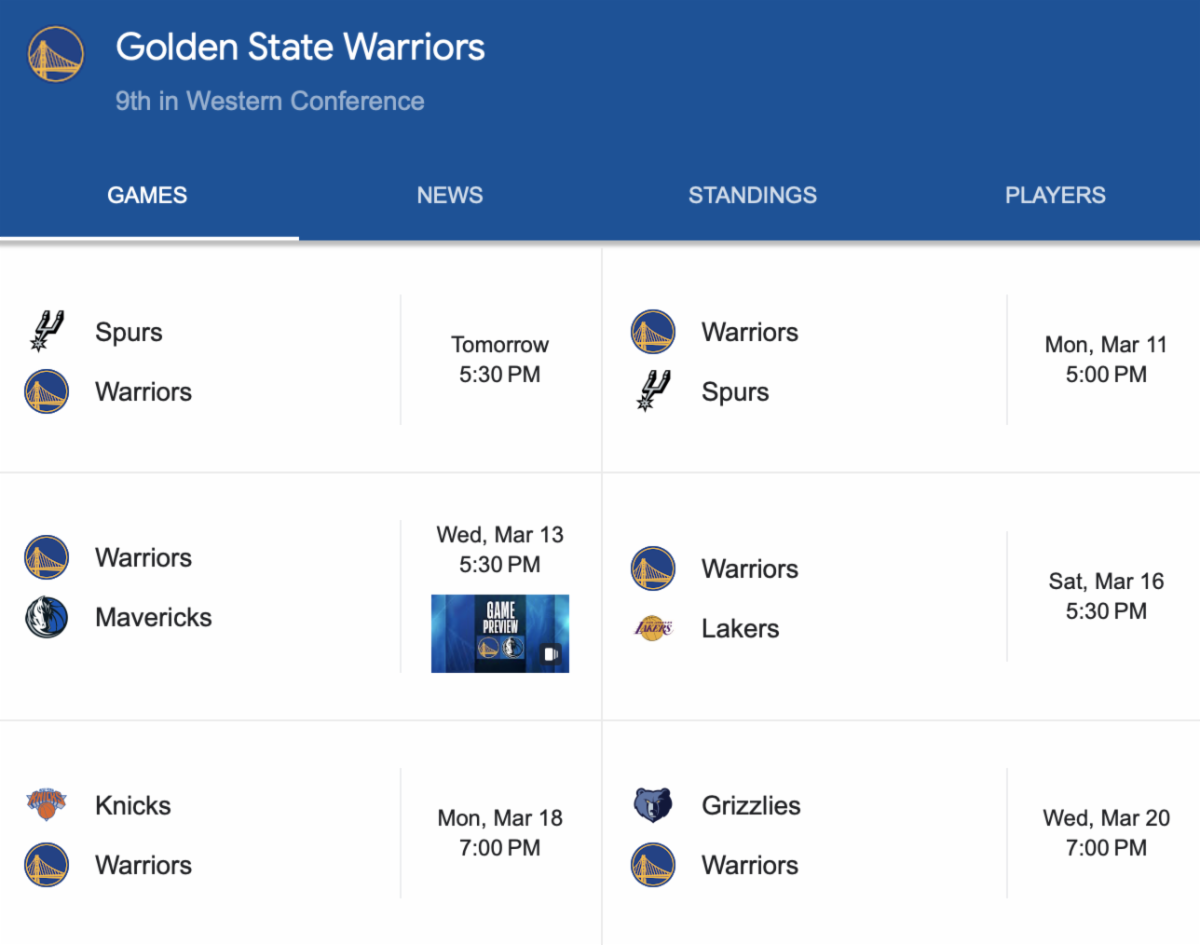
Task: Switch to the News tab
Action: tap(450, 195)
